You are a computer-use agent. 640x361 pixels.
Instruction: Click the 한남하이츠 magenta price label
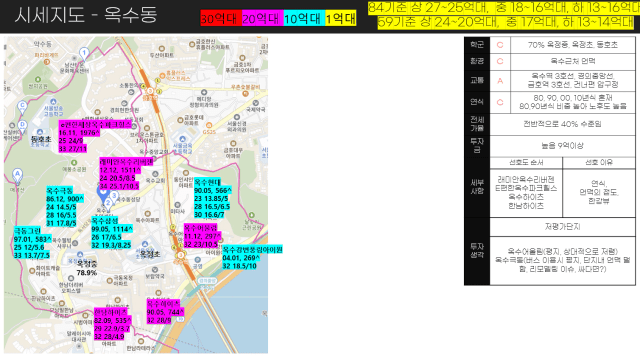pos(113,324)
